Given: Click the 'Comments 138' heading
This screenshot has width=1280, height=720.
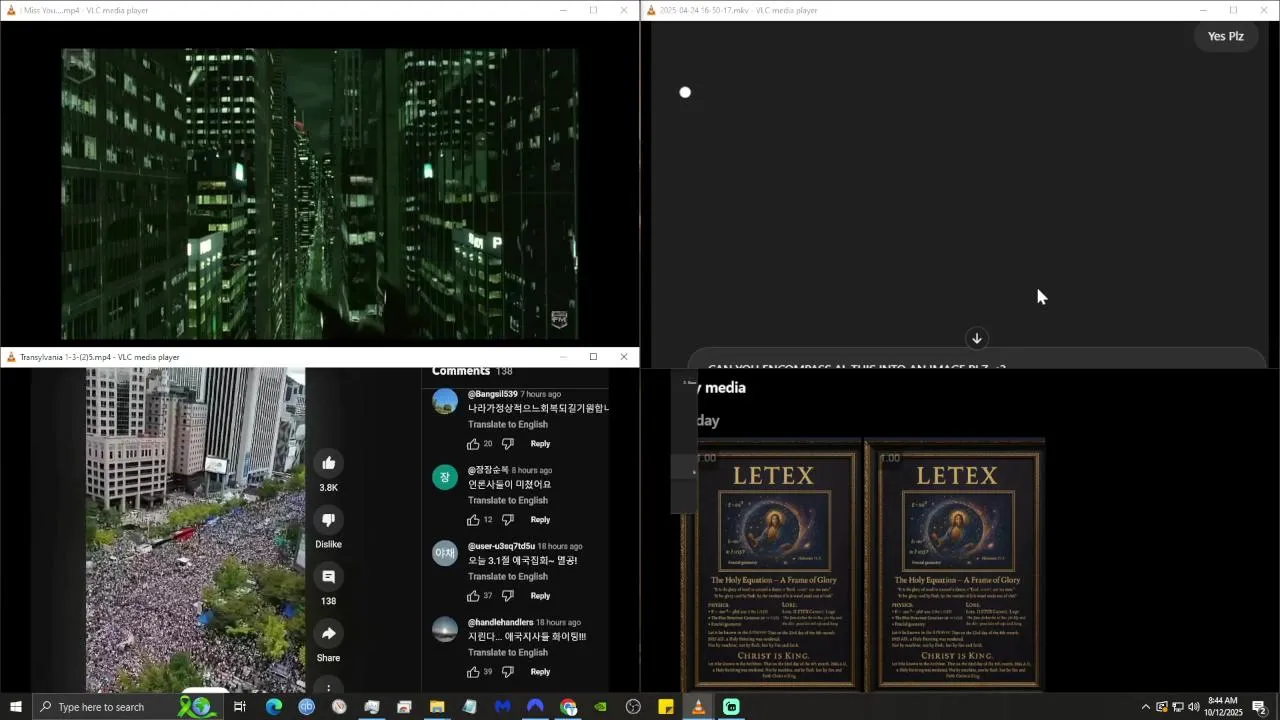Looking at the screenshot, I should point(471,371).
